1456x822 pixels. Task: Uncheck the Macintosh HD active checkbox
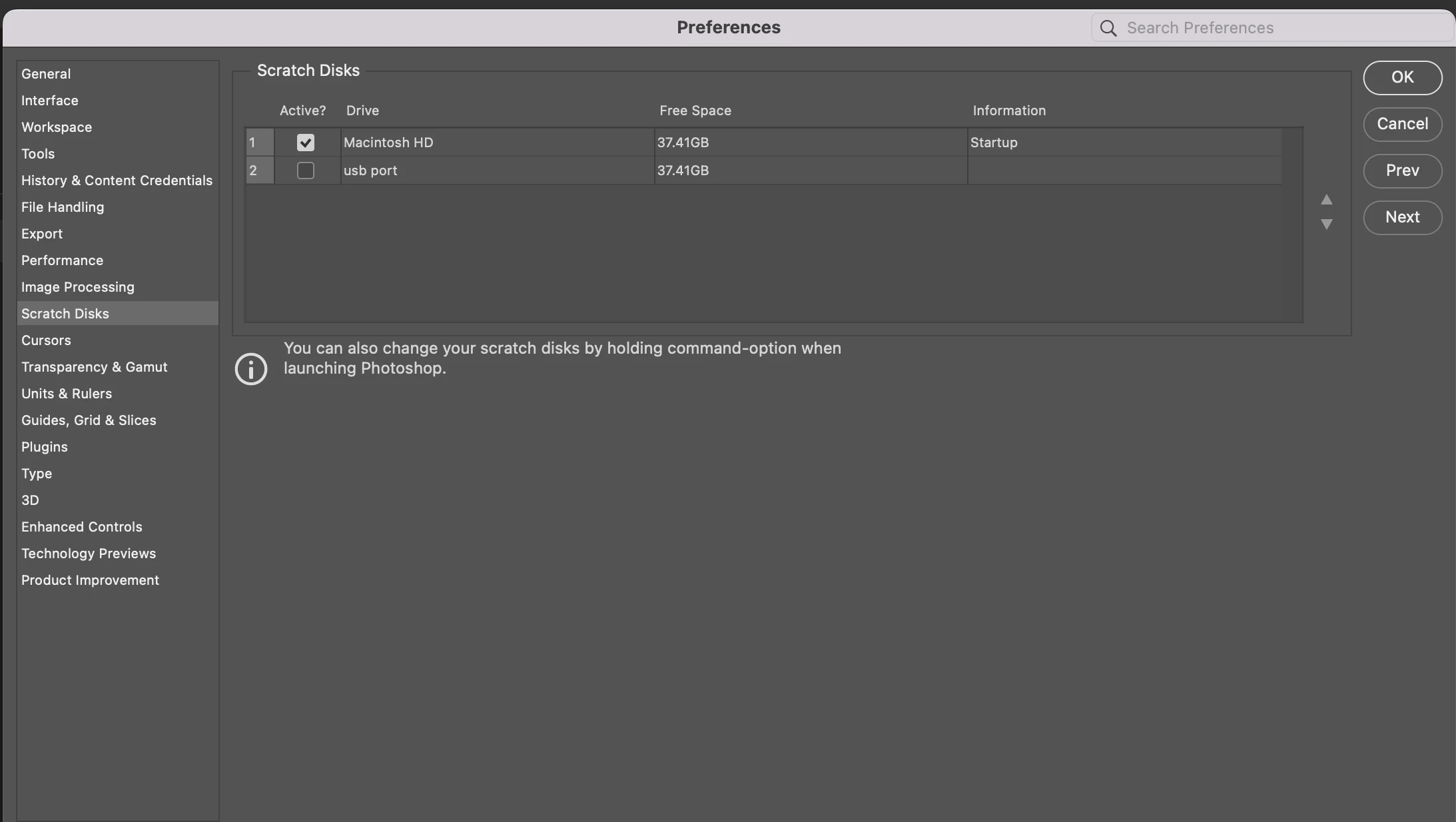[305, 143]
